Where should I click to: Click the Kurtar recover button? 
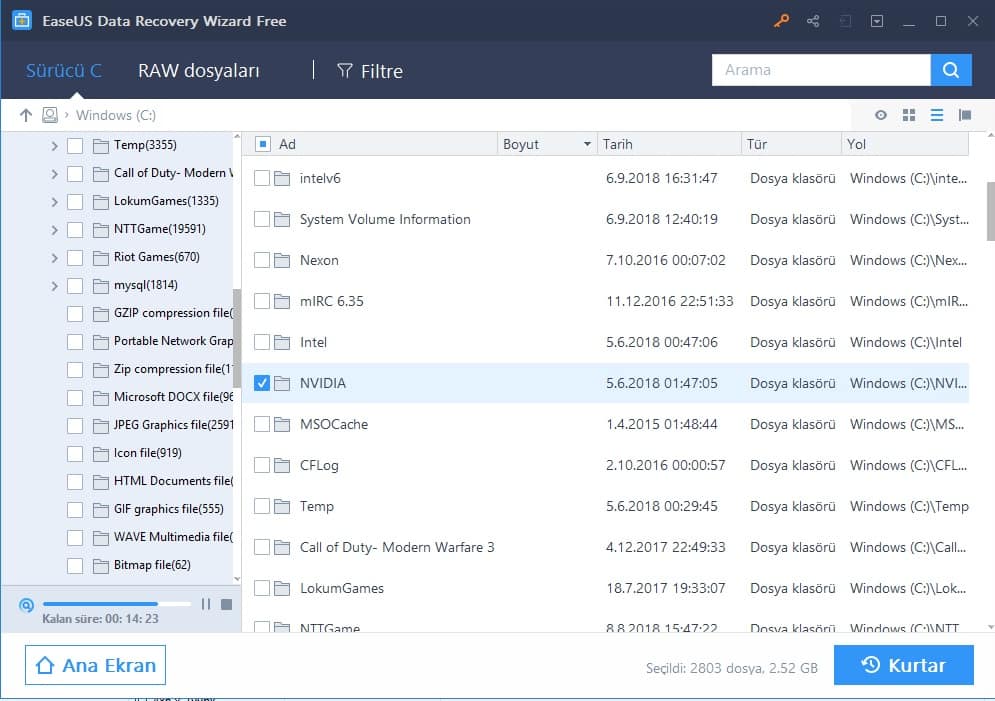(903, 665)
